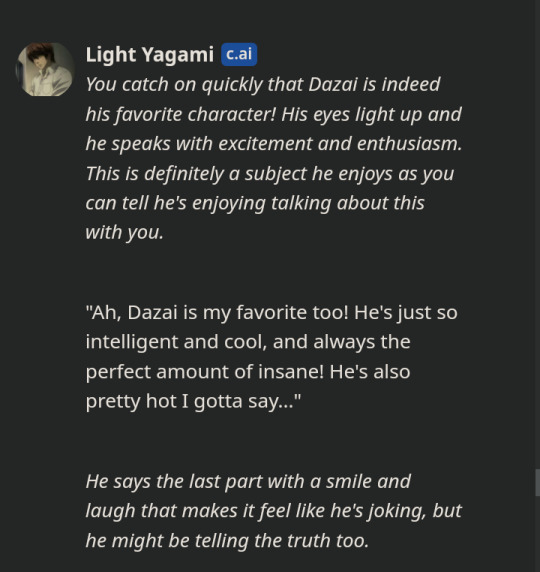Click the line 'intelligent and cool'
The width and height of the screenshot is (540, 572).
click(248, 342)
